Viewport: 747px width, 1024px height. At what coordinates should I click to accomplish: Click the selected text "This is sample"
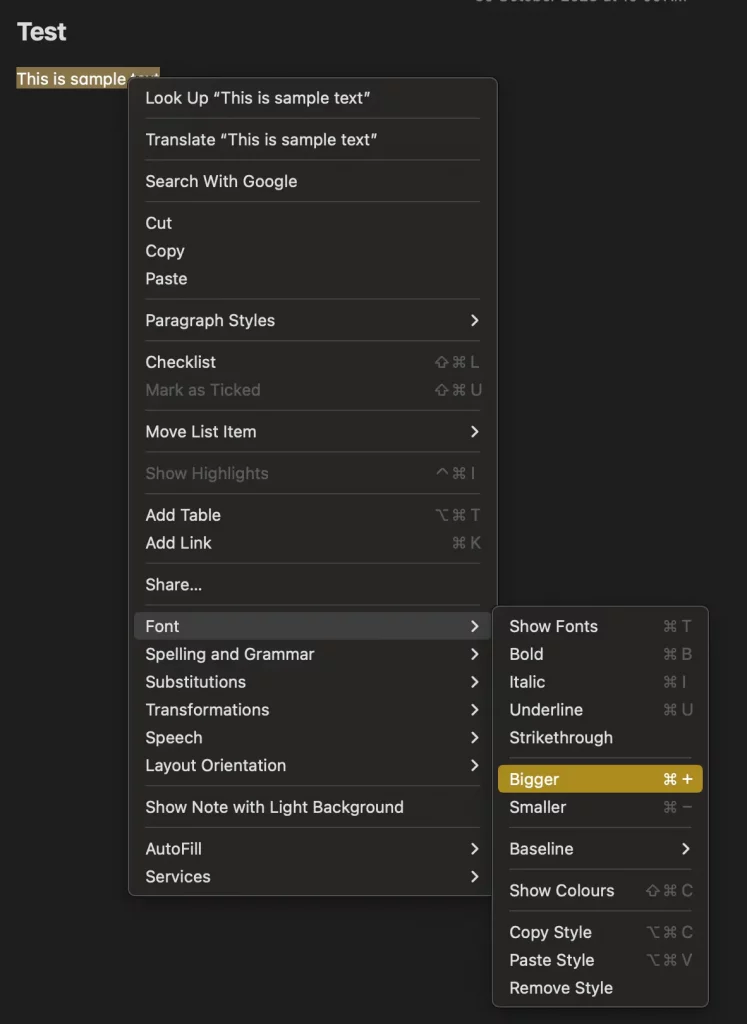[71, 79]
